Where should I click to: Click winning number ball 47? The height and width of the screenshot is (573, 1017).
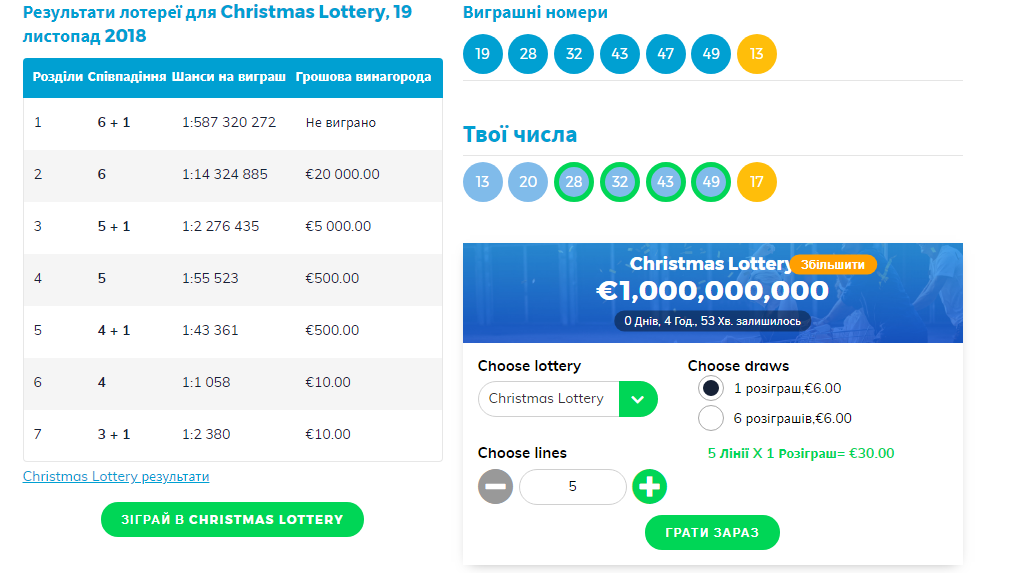[x=665, y=54]
